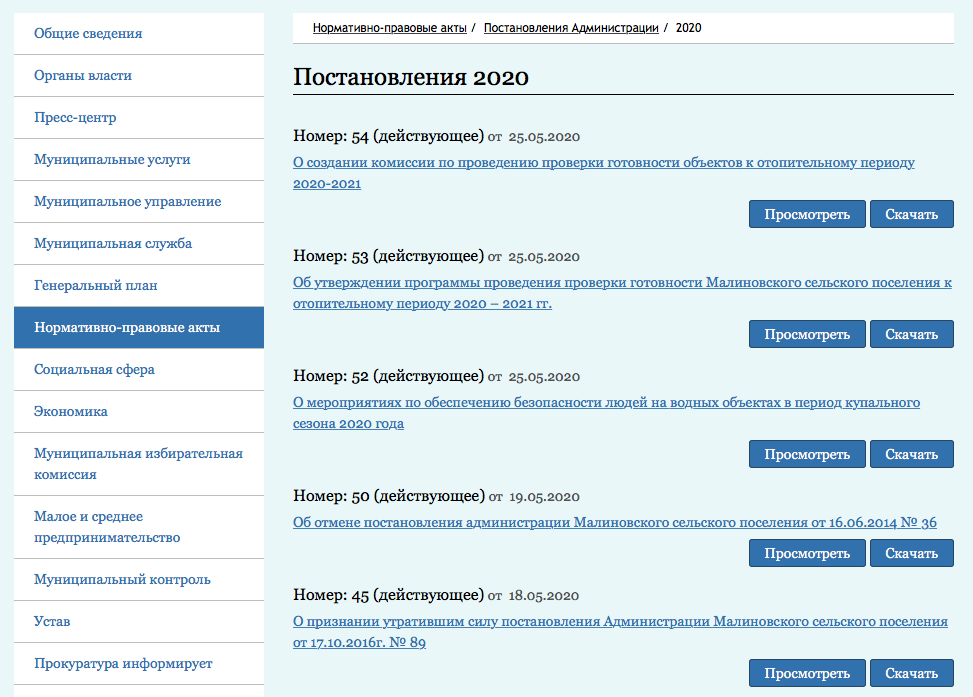Image resolution: width=973 pixels, height=697 pixels.
Task: Click the date 19.05.2020 of resolution 50
Action: point(544,497)
